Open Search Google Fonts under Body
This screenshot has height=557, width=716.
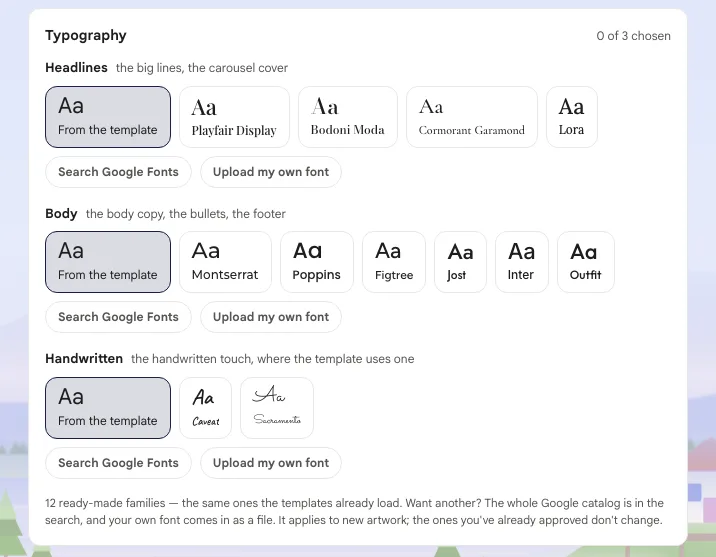(118, 317)
